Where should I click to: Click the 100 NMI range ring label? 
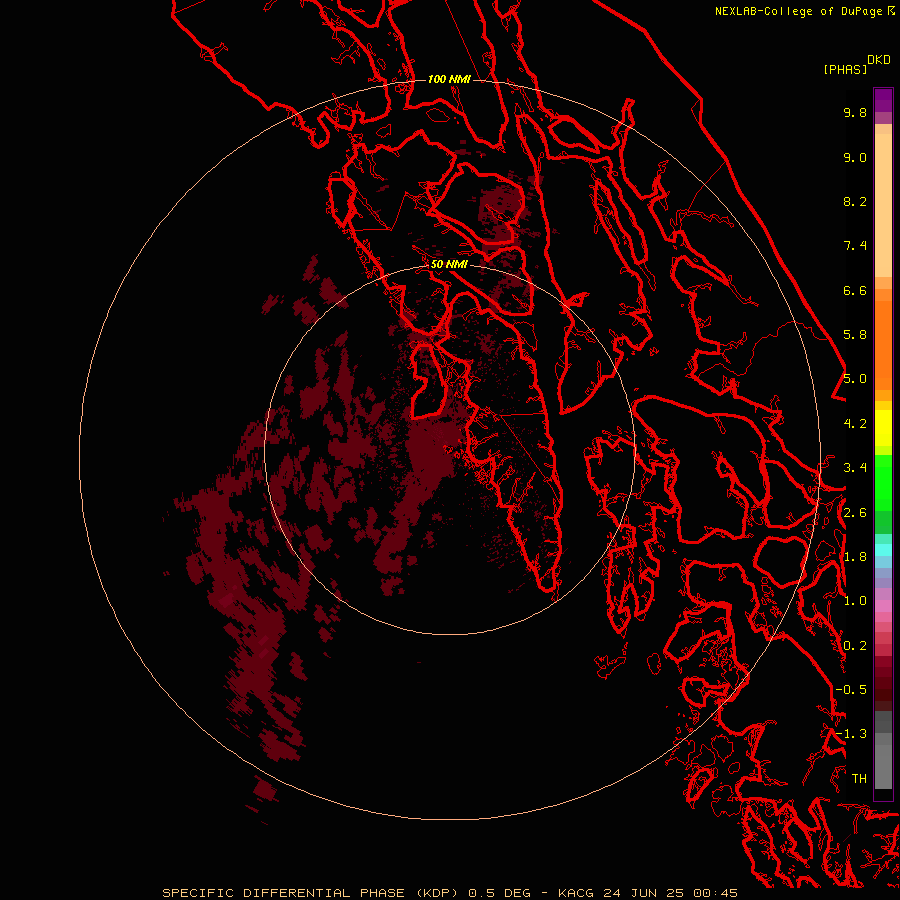449,79
